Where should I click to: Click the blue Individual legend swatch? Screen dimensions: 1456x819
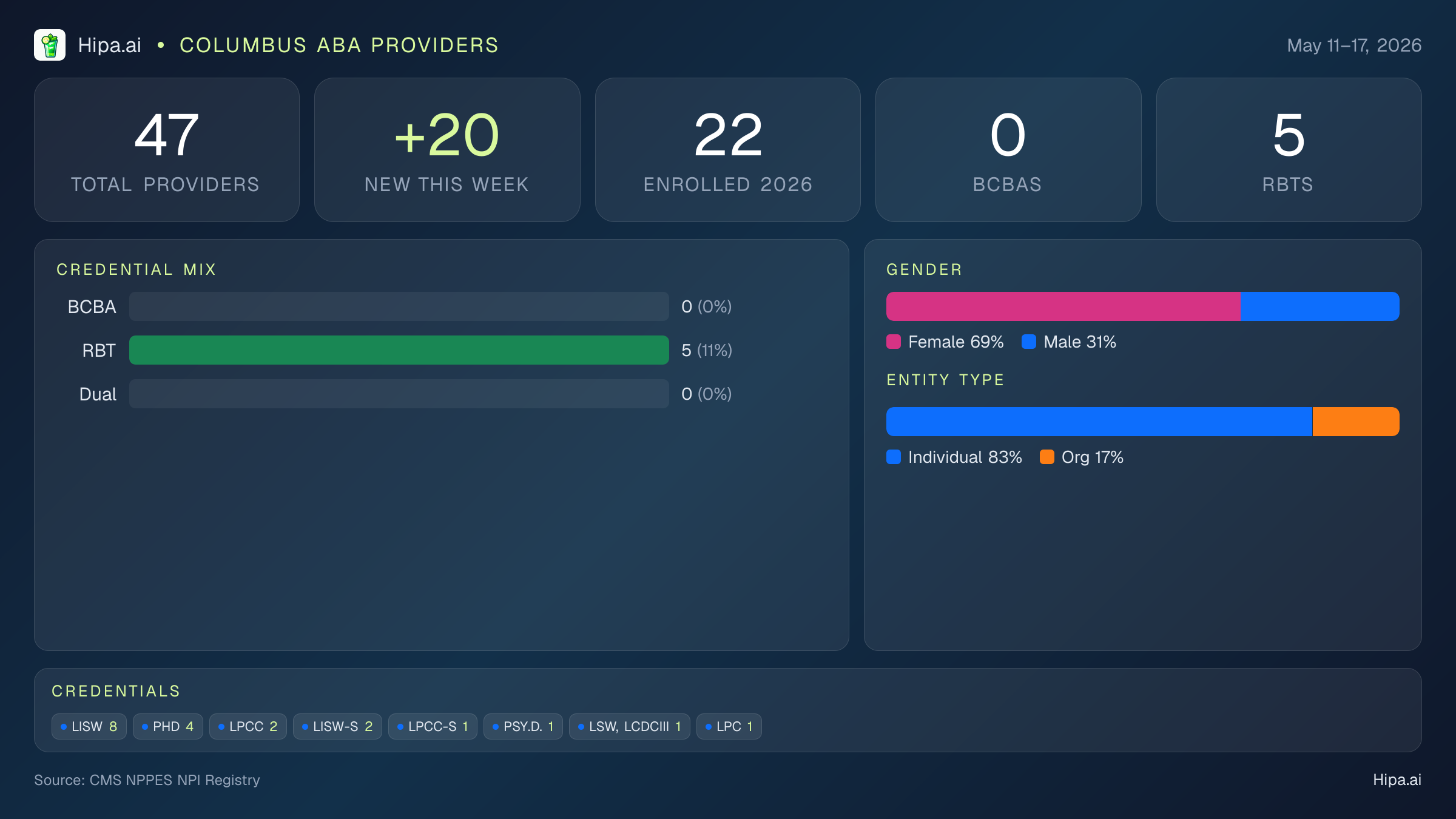(x=894, y=457)
